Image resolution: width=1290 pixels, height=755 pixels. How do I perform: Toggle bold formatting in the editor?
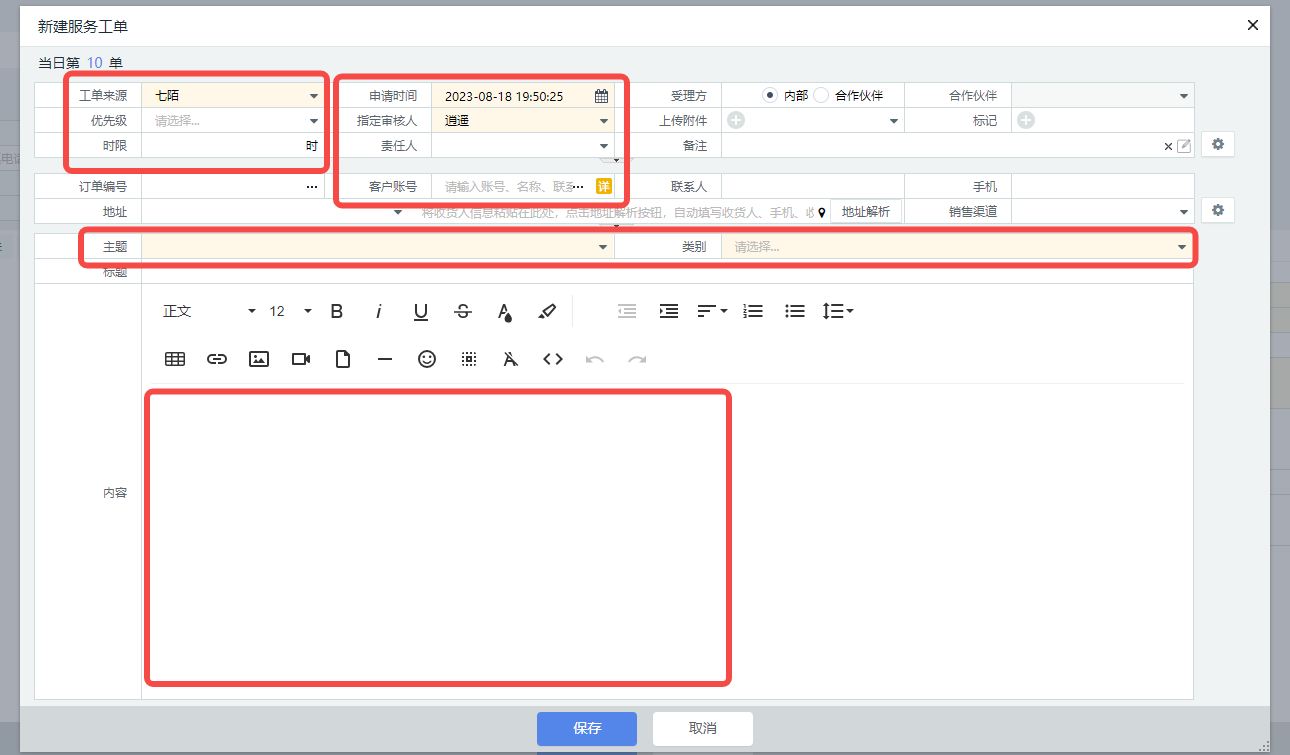[337, 311]
